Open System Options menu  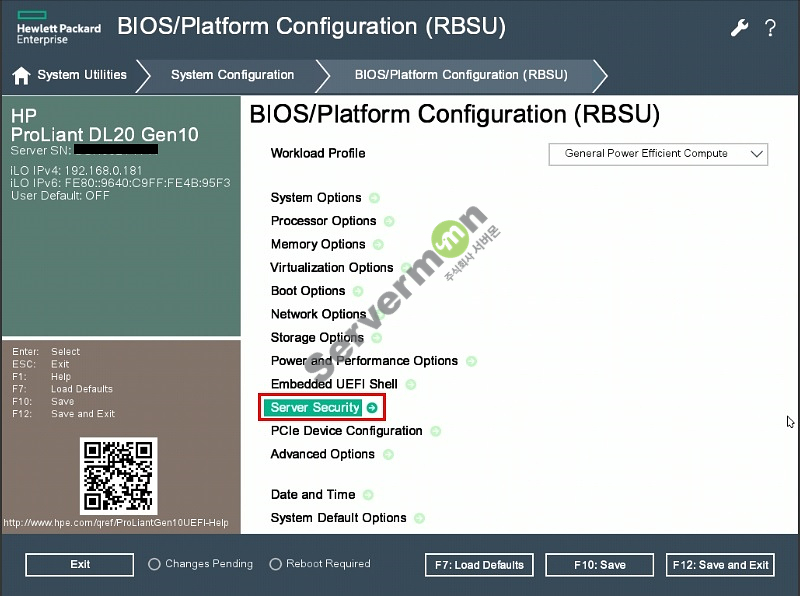[316, 198]
